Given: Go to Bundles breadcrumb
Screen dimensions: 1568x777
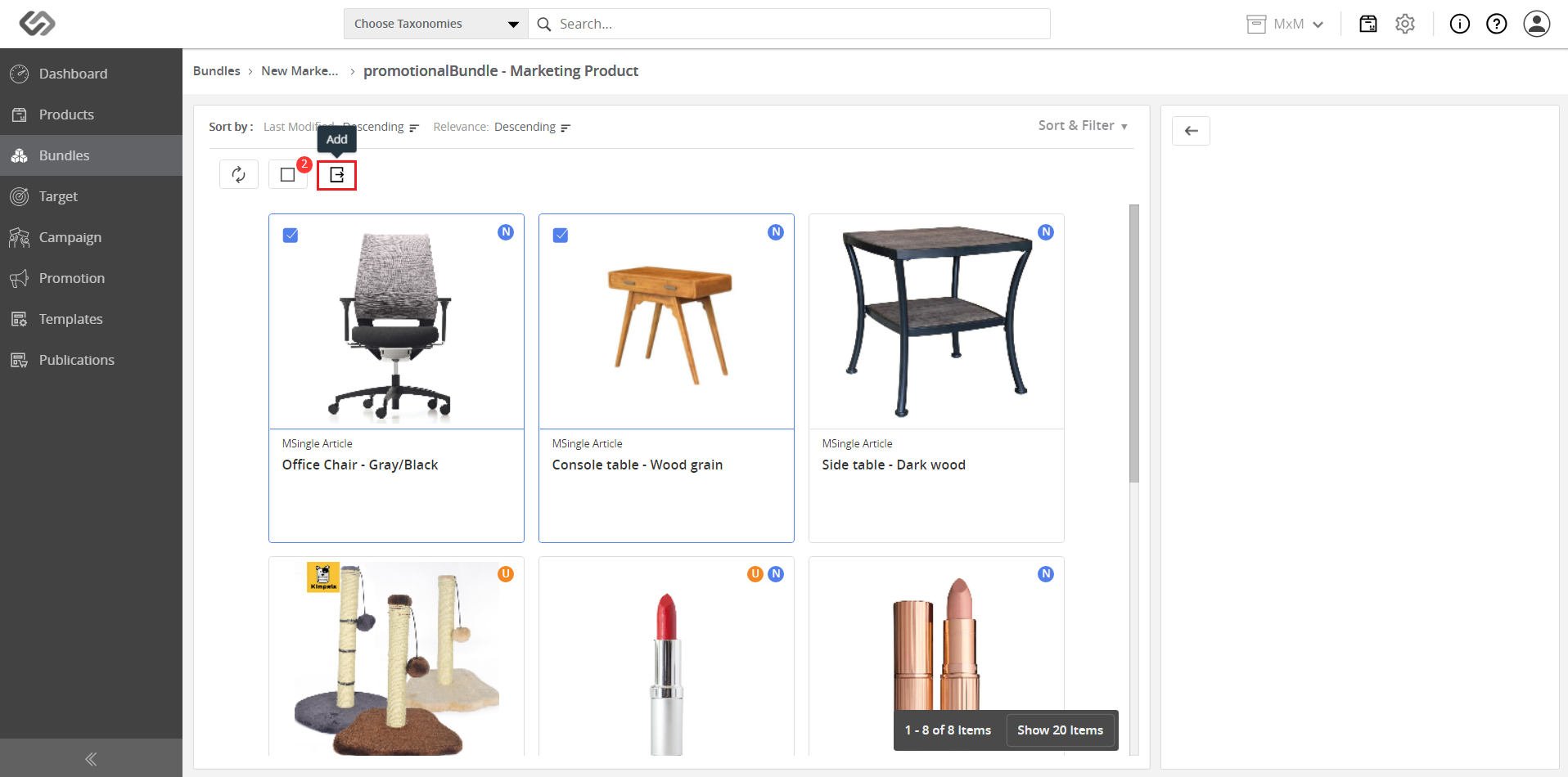Looking at the screenshot, I should [217, 71].
